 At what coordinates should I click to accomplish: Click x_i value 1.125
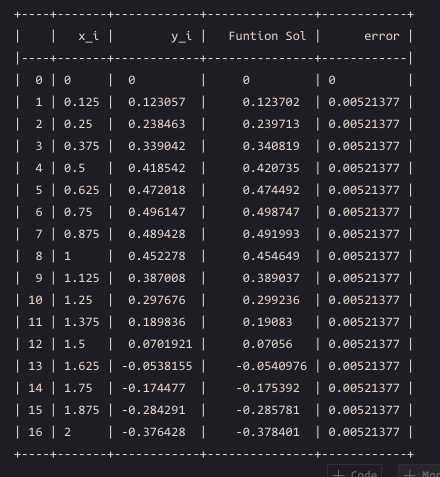tap(82, 278)
